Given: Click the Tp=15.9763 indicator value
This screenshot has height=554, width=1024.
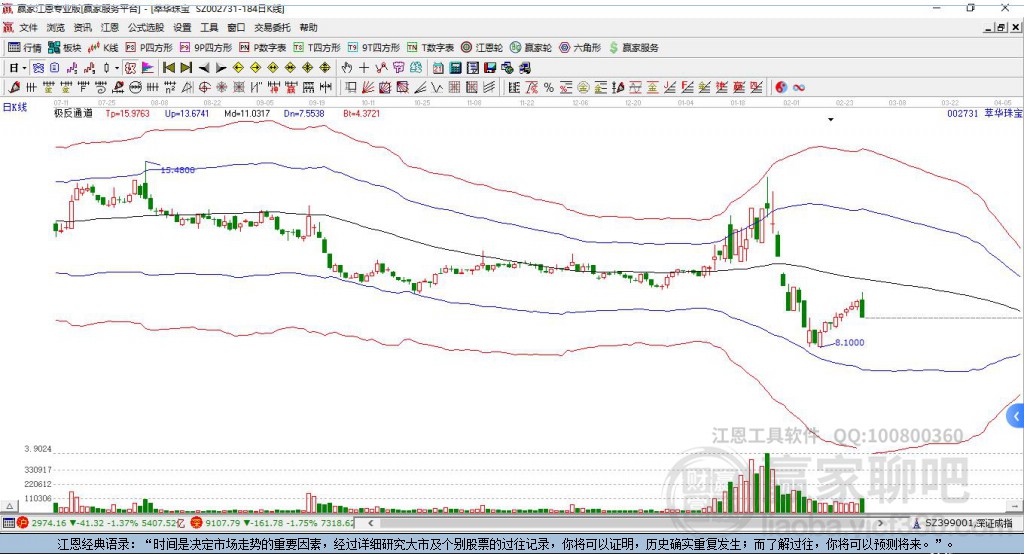Looking at the screenshot, I should (127, 114).
